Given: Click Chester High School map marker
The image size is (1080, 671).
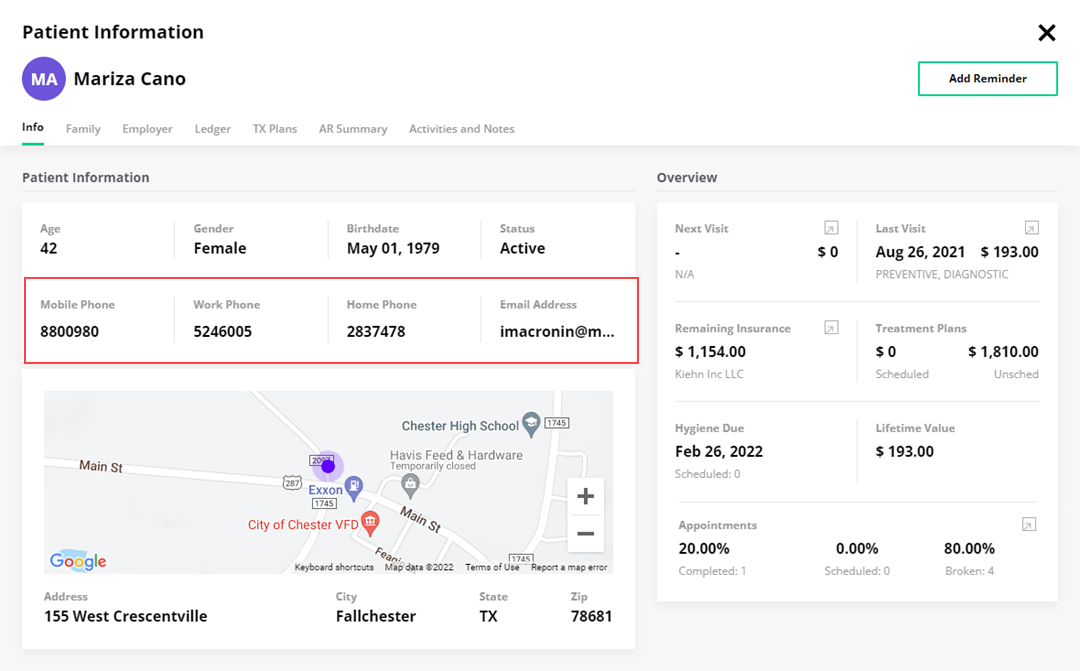Looking at the screenshot, I should point(532,424).
